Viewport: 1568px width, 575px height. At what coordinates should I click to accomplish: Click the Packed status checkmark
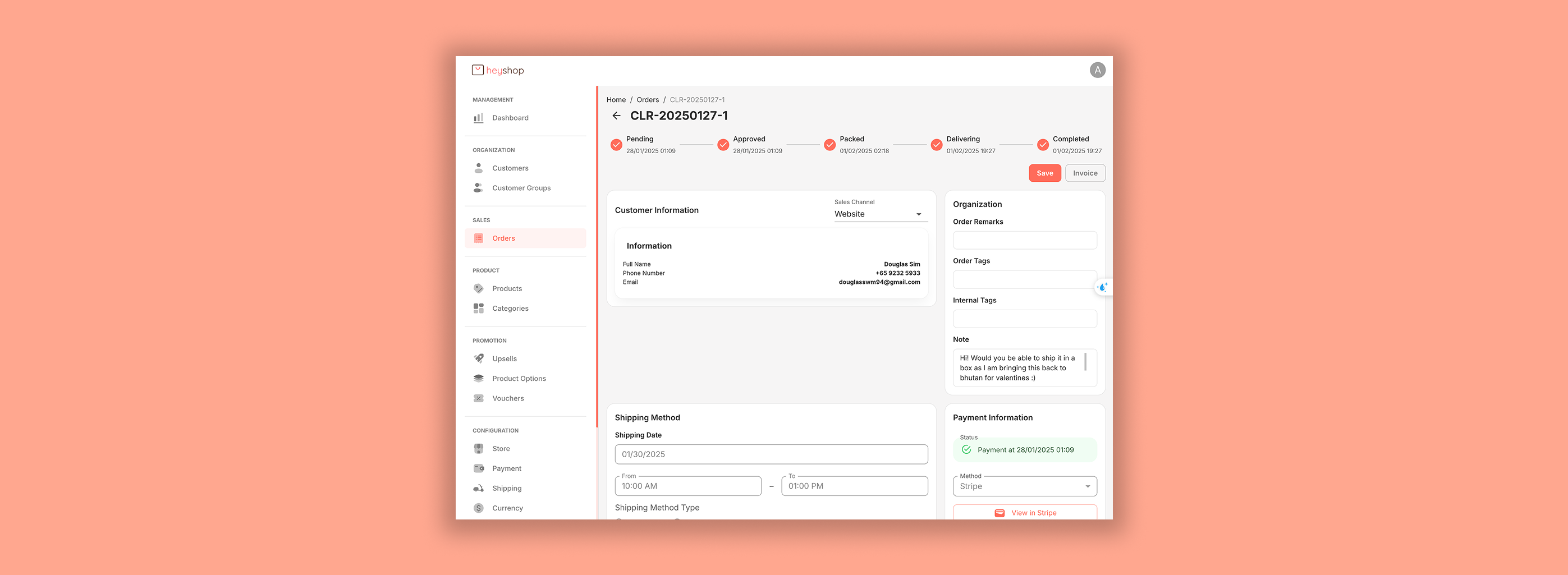click(x=829, y=145)
